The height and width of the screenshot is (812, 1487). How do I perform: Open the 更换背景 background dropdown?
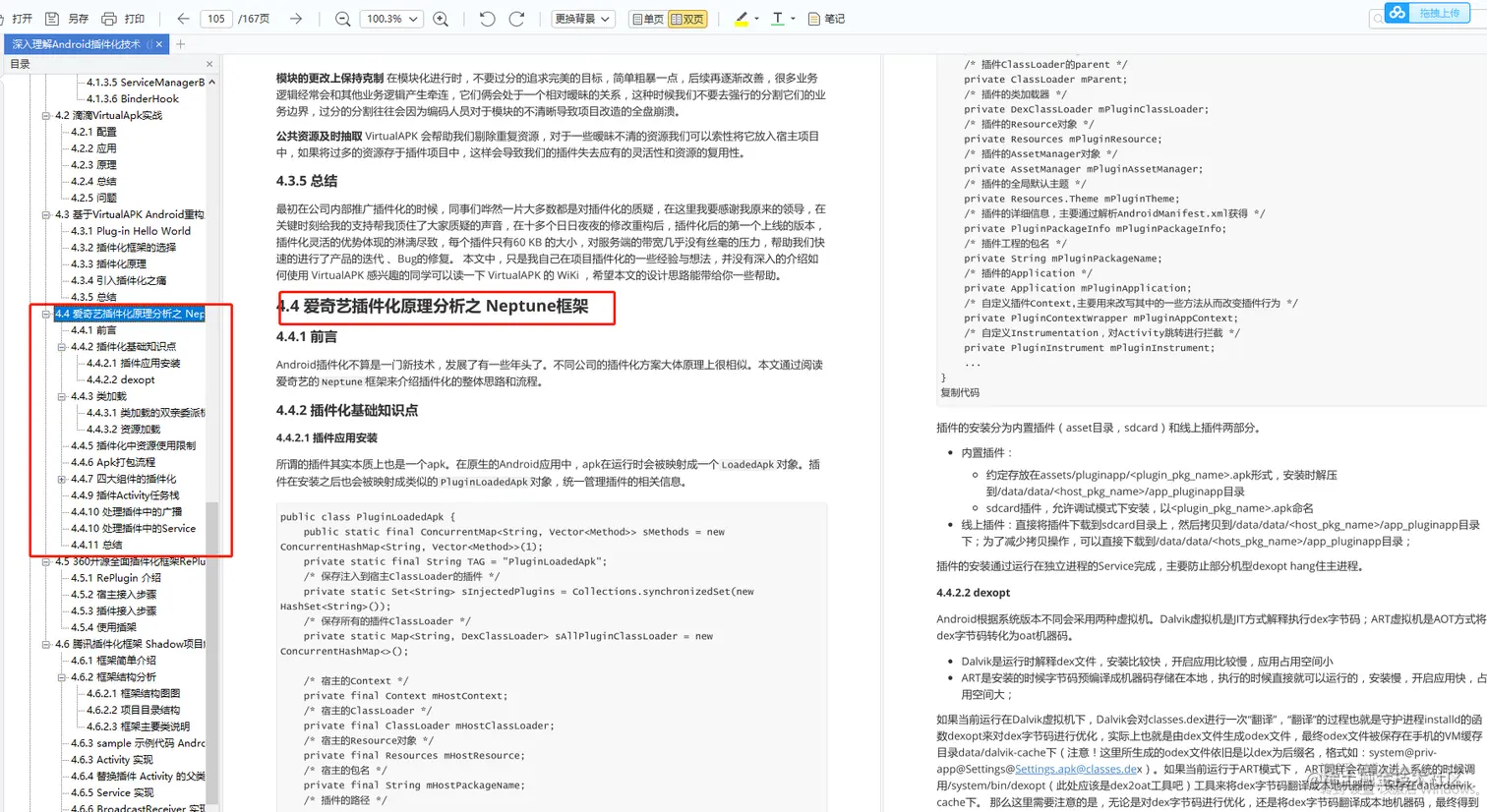coord(582,19)
